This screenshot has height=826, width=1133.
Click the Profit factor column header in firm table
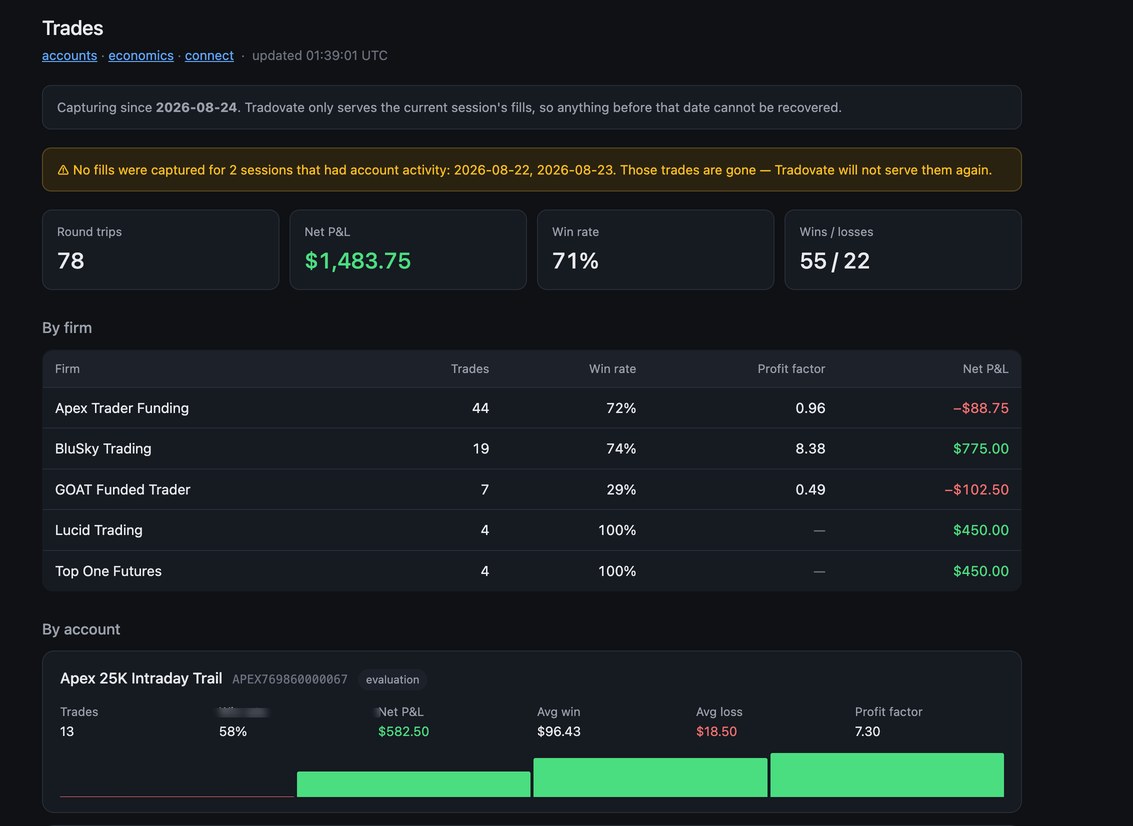pyautogui.click(x=791, y=369)
